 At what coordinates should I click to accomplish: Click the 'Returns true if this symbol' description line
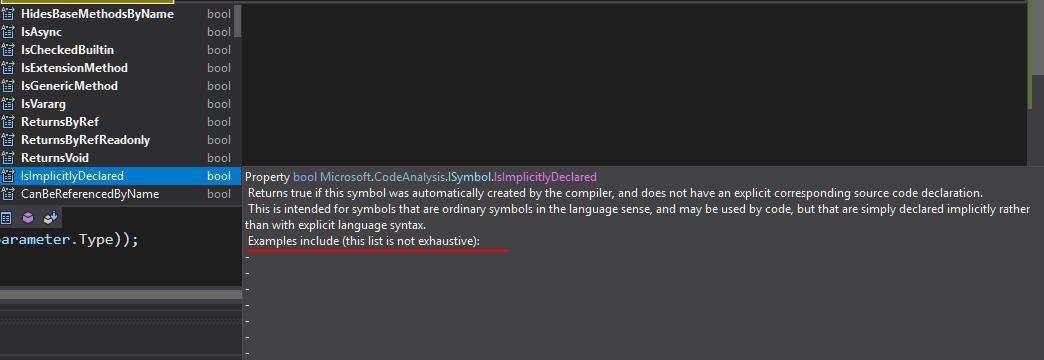(615, 193)
